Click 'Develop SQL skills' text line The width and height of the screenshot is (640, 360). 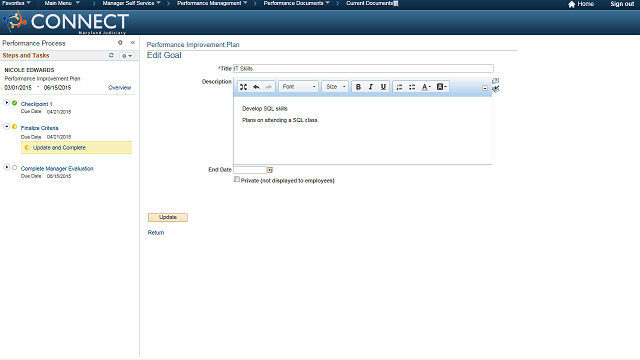pyautogui.click(x=265, y=109)
